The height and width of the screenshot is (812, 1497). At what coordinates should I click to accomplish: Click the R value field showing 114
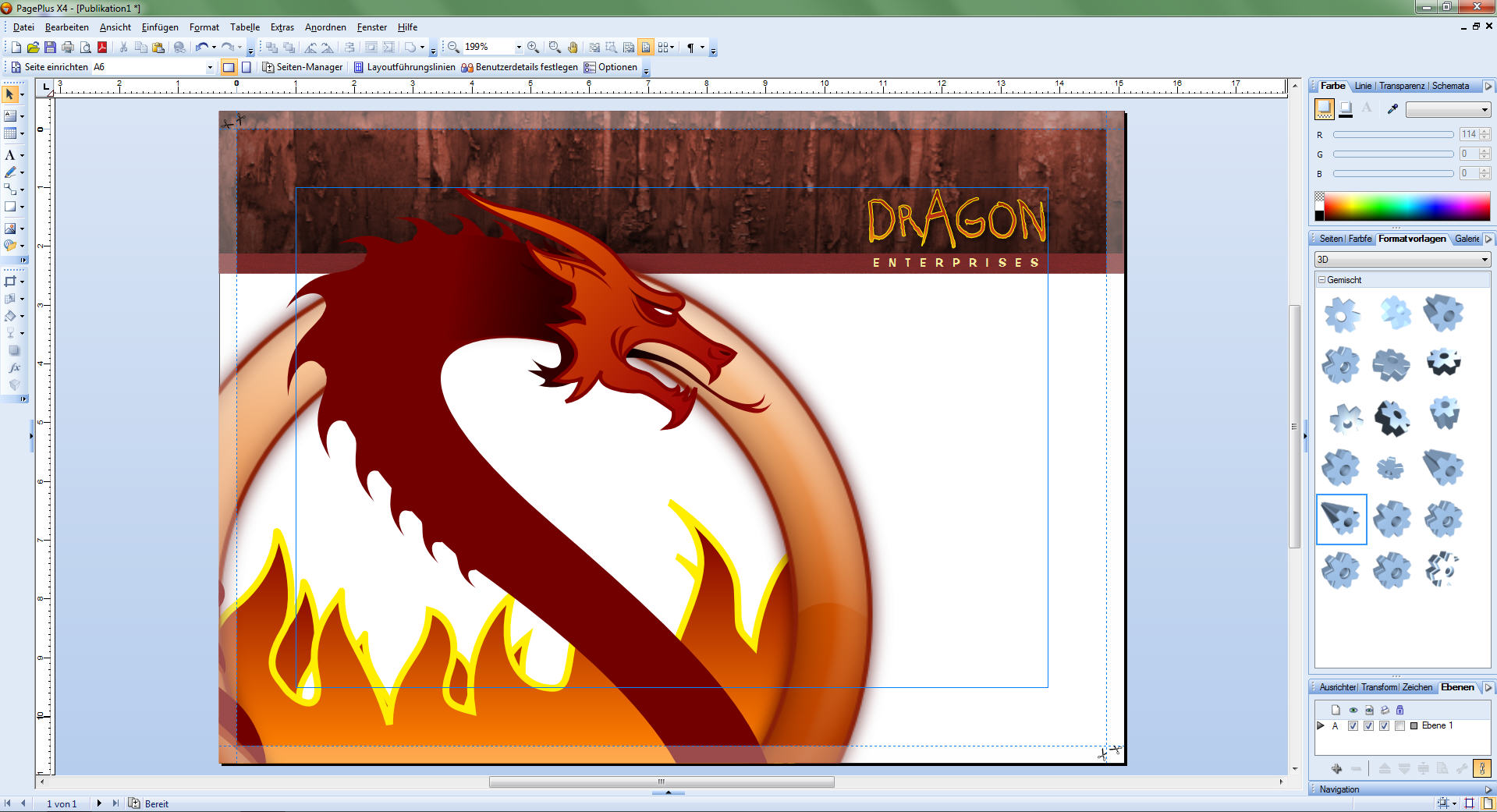tap(1469, 134)
